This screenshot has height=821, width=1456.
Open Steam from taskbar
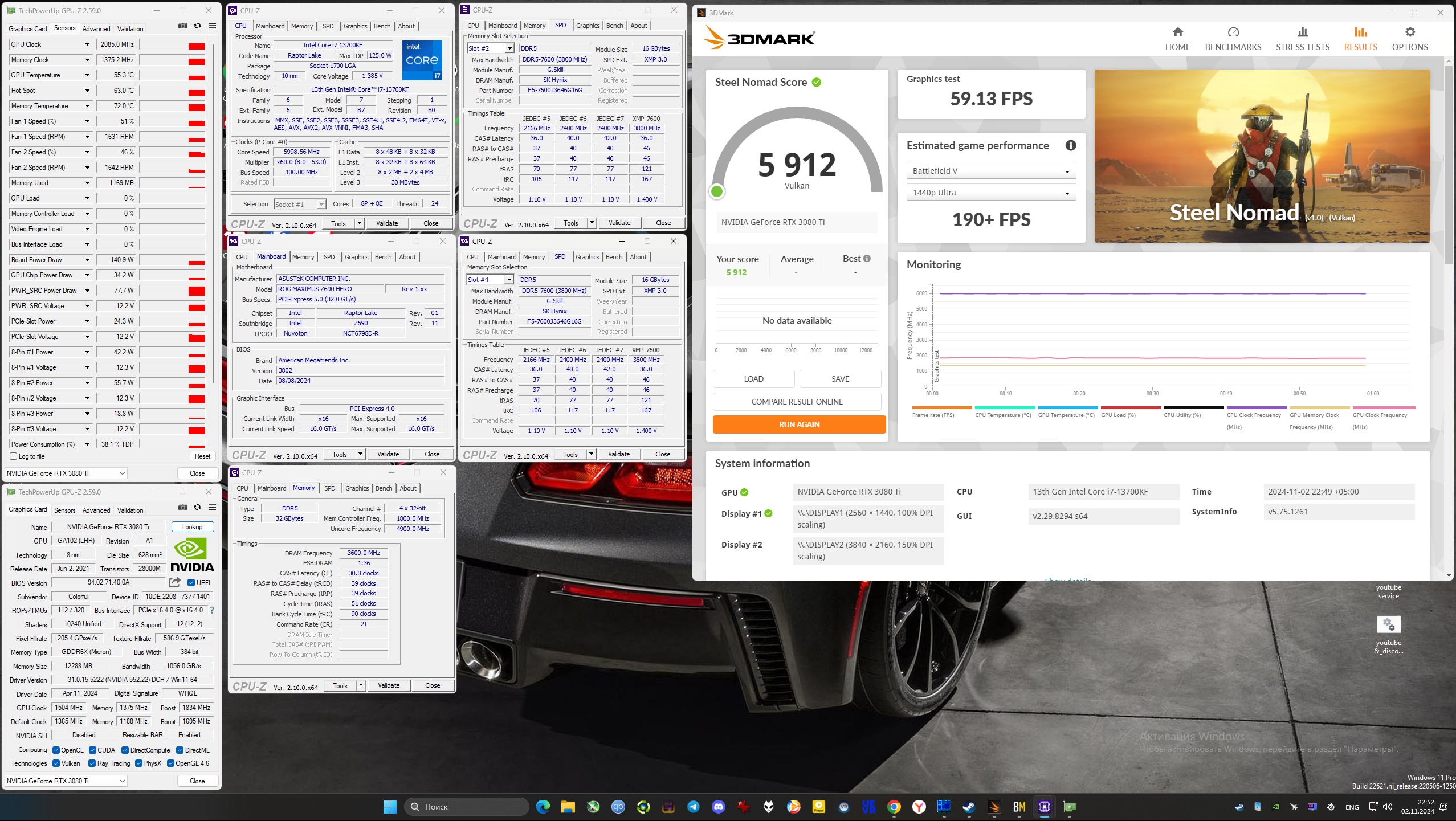coord(969,807)
